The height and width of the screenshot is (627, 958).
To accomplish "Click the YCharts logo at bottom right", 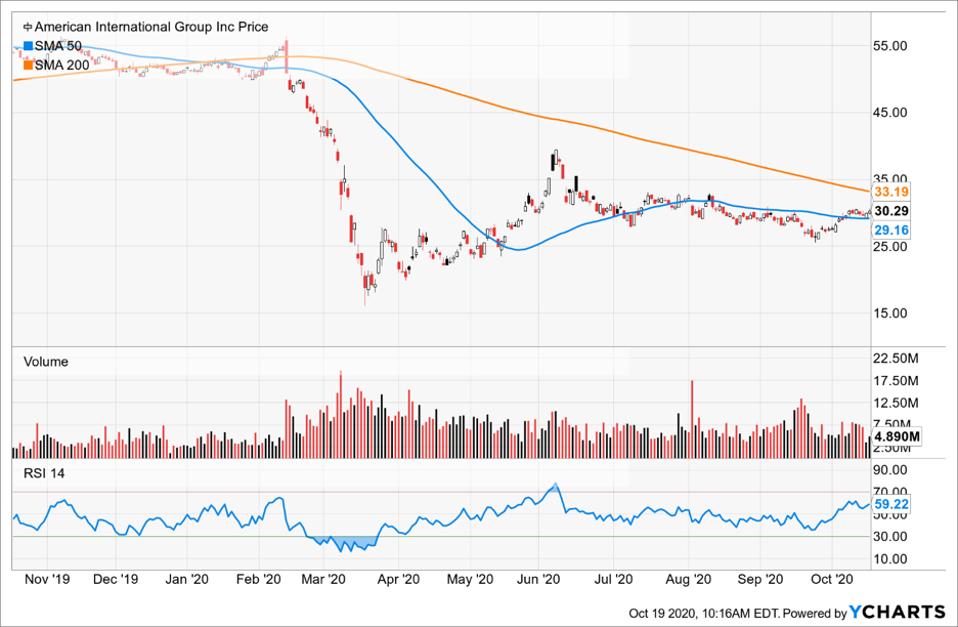I will (897, 612).
